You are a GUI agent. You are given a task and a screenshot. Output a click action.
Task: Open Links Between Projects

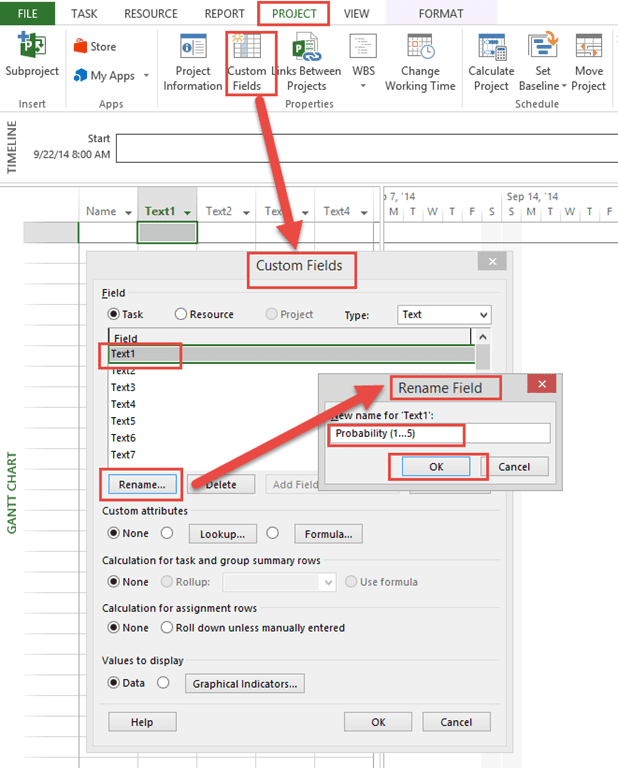pos(307,63)
